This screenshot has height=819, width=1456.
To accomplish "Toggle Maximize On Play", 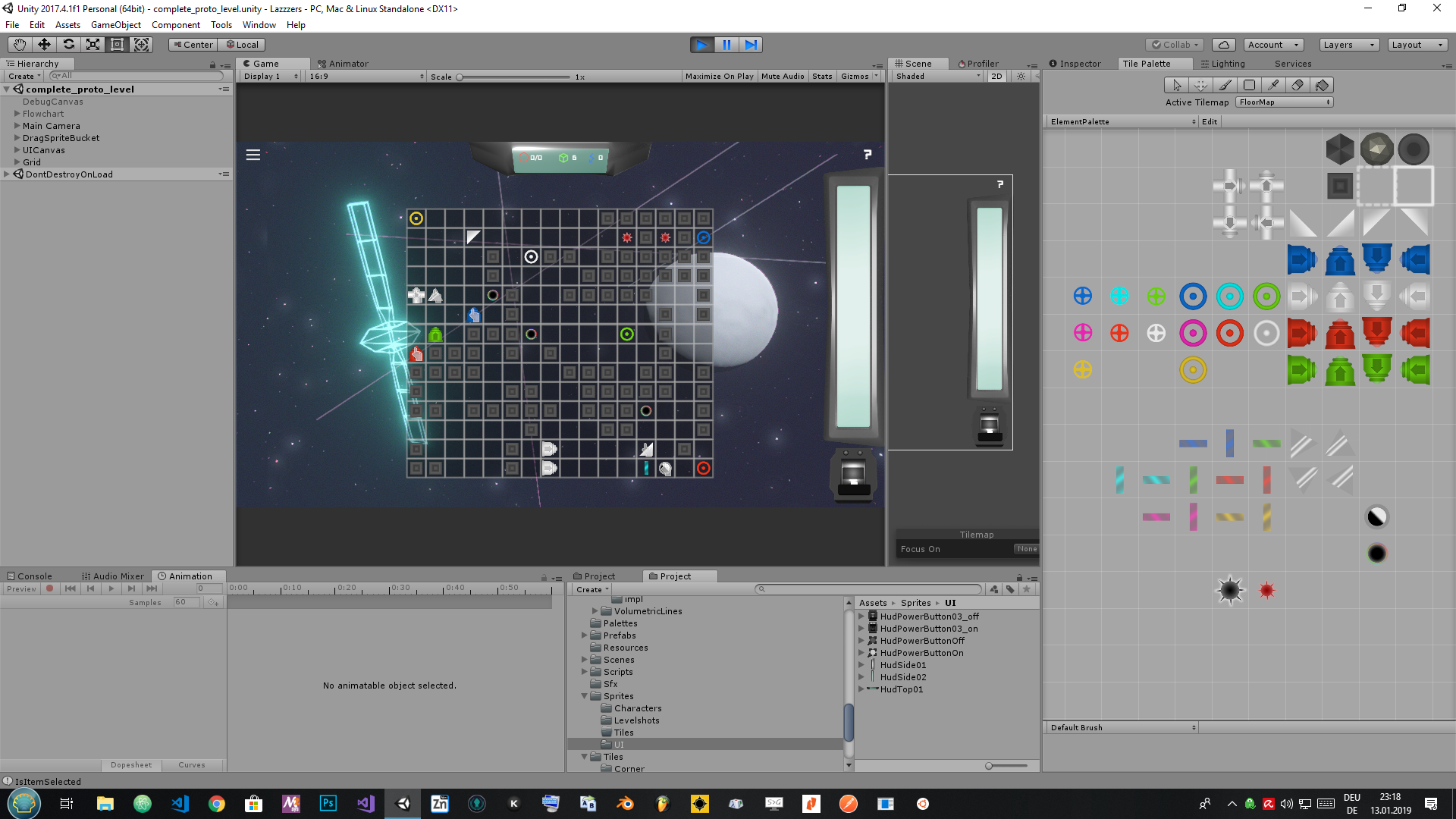I will (719, 77).
